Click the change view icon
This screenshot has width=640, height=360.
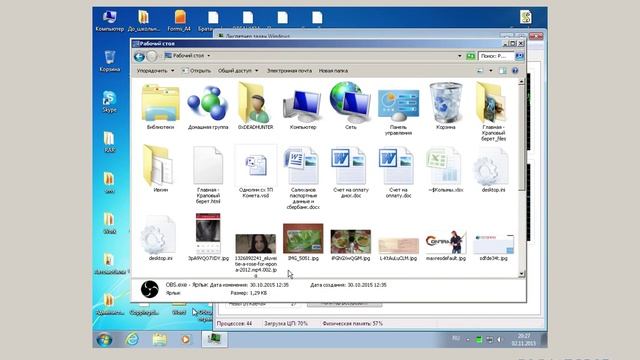(x=480, y=71)
